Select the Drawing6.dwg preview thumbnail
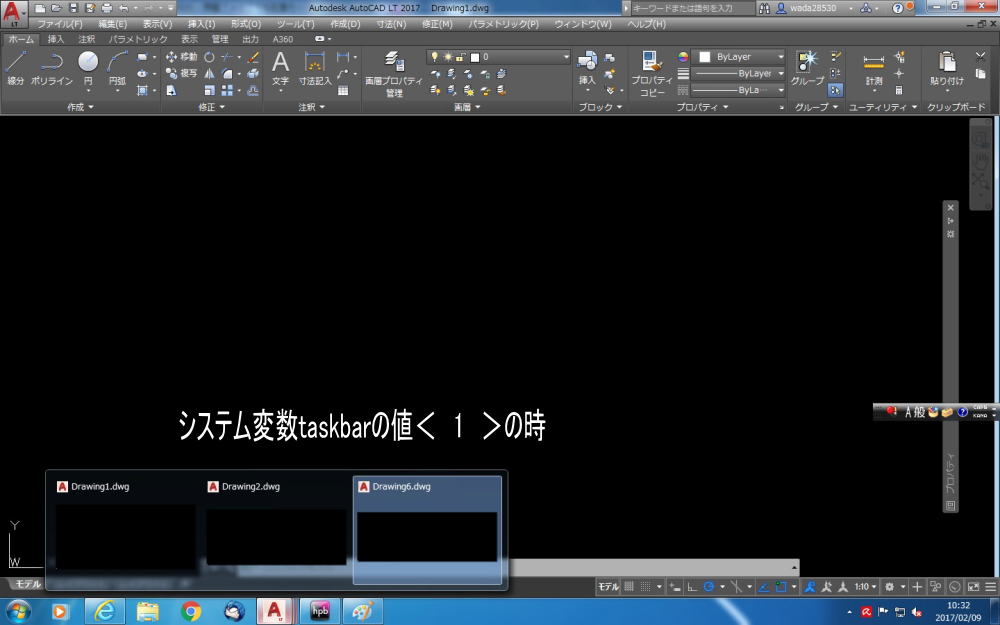 pyautogui.click(x=427, y=529)
